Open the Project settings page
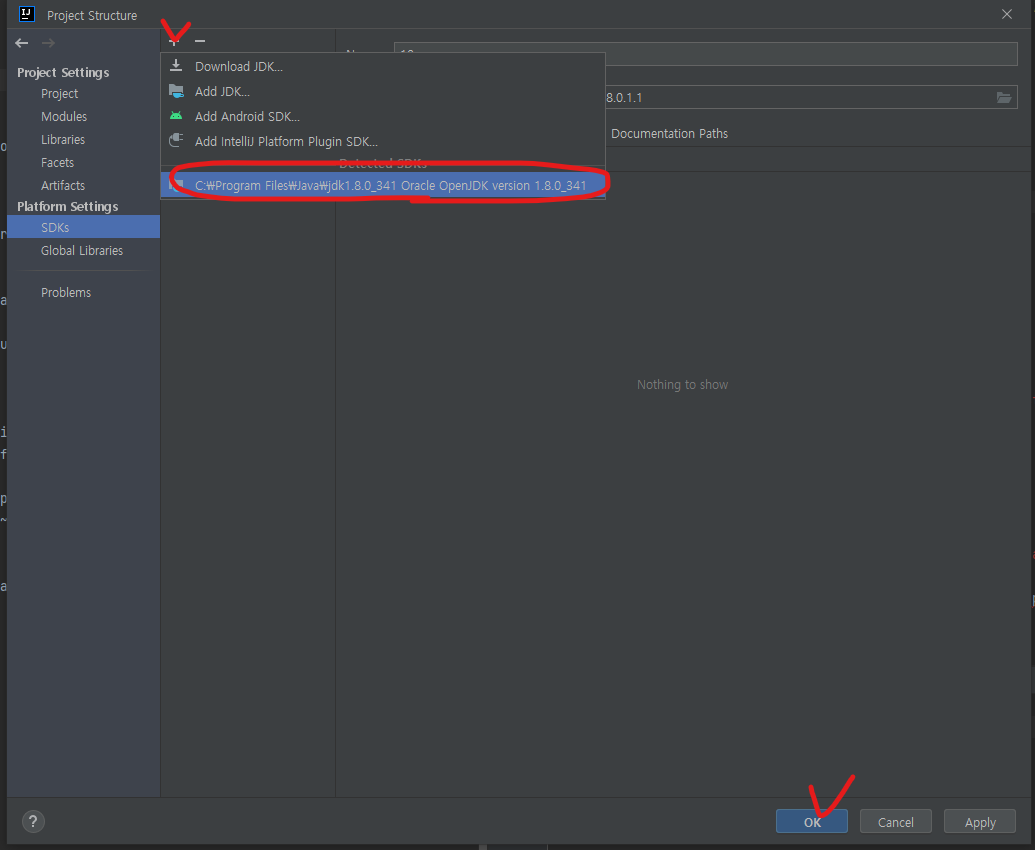Screen dimensions: 1035x850 click(59, 94)
